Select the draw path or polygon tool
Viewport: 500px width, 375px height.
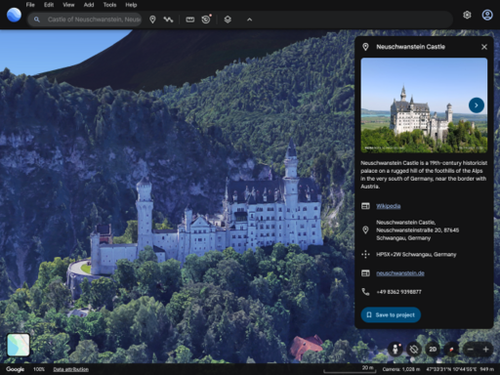point(168,20)
